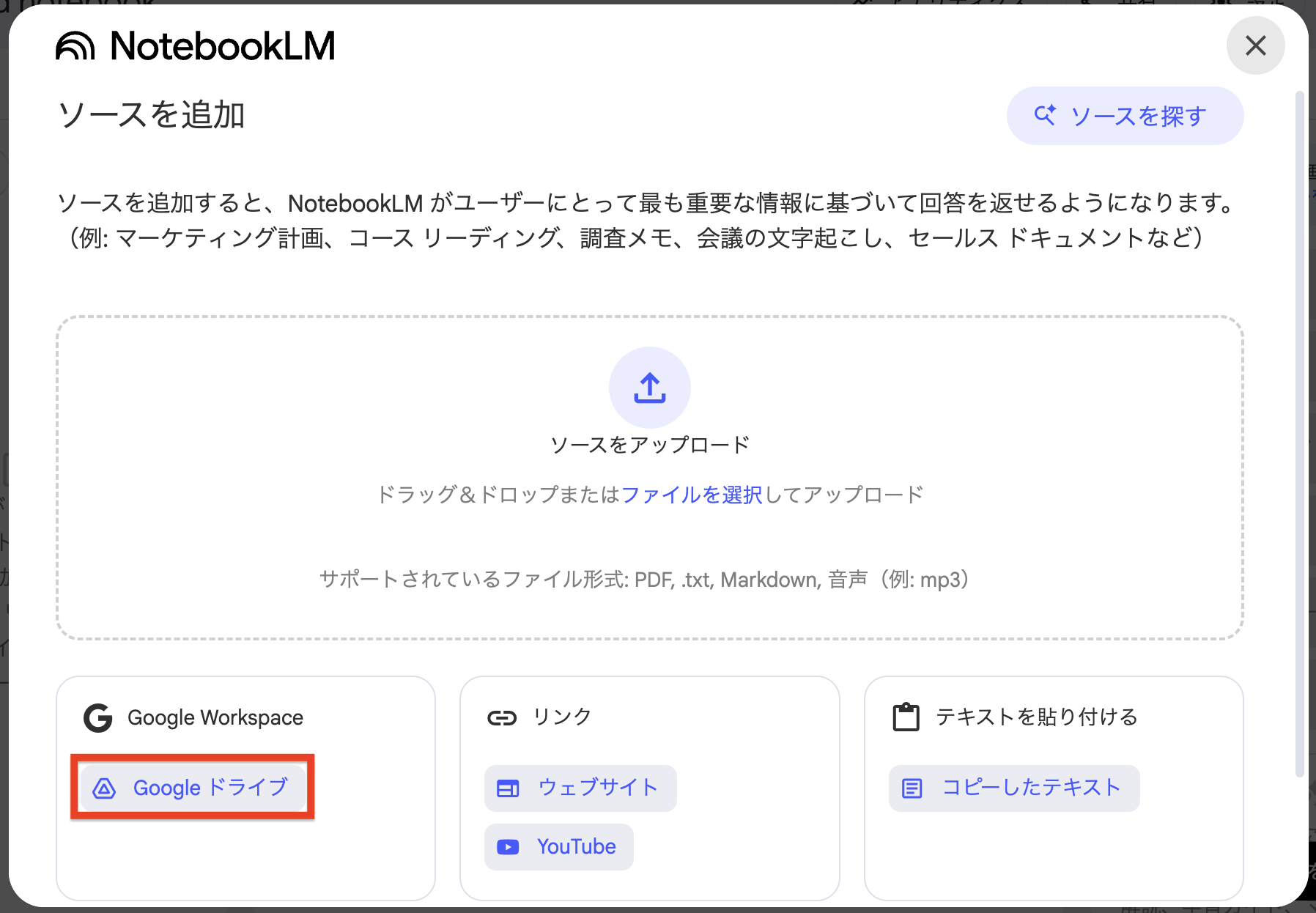Click the website browser icon in ウェブサイト button
This screenshot has width=1316, height=913.
pos(507,788)
